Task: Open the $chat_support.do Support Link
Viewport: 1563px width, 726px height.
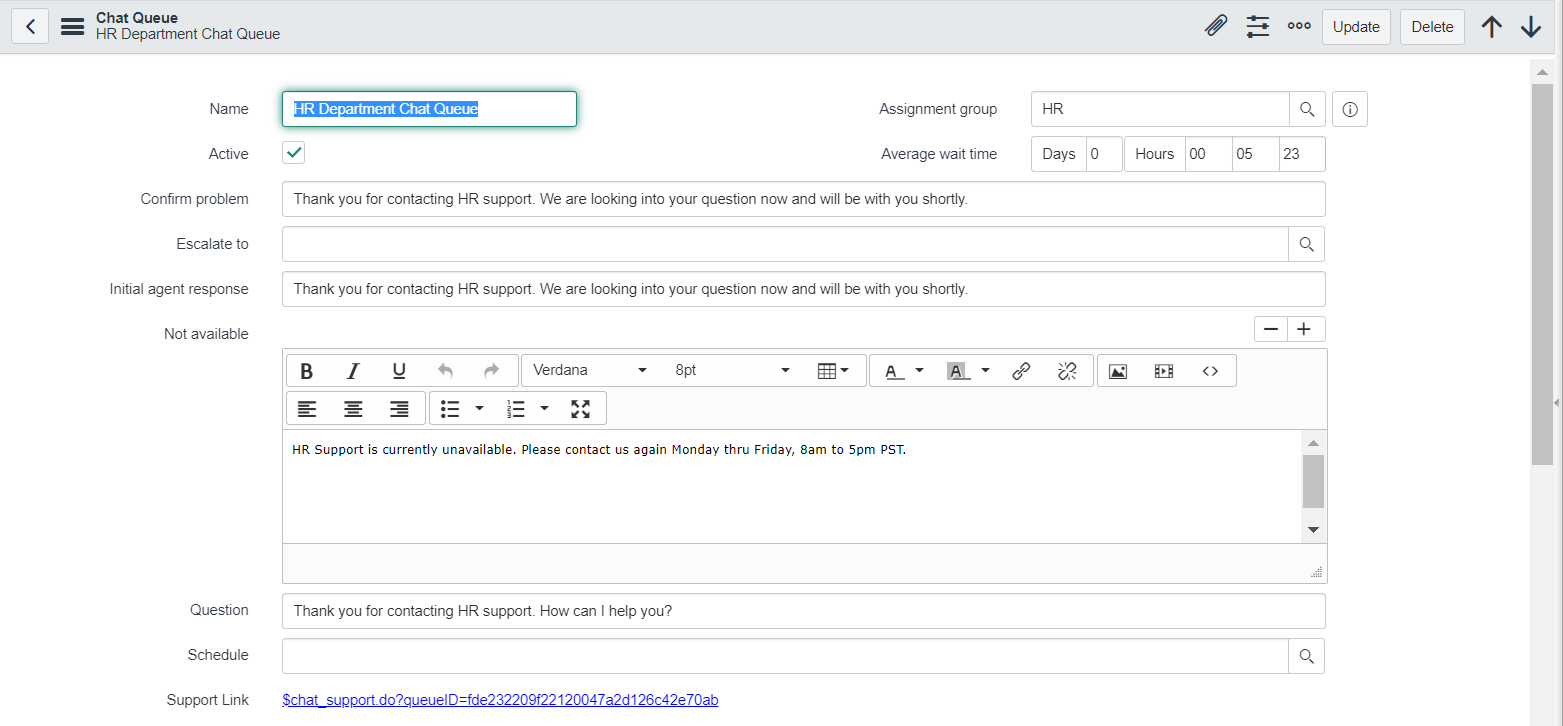Action: pos(500,700)
